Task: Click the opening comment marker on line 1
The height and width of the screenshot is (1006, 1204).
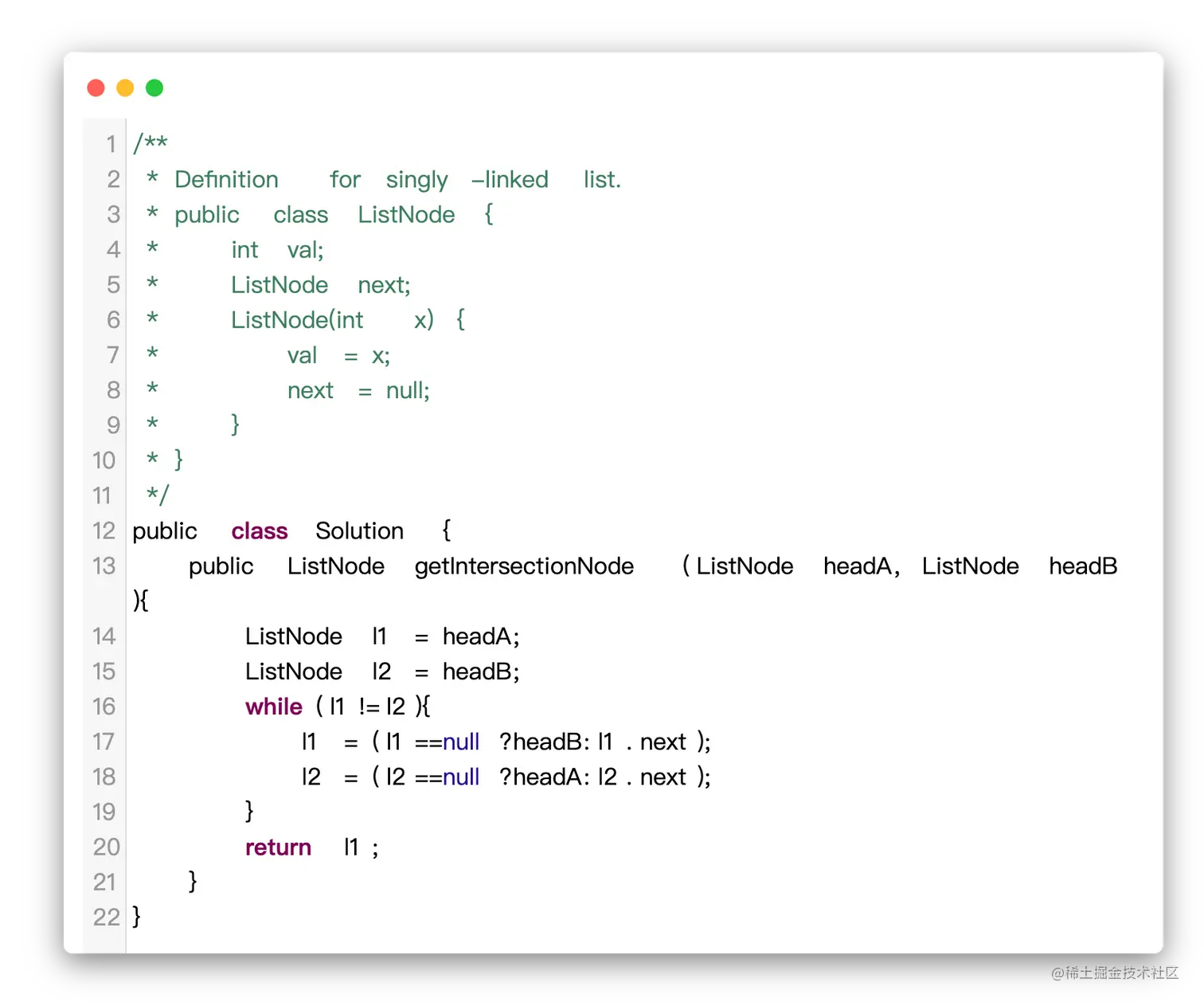Action: point(150,144)
